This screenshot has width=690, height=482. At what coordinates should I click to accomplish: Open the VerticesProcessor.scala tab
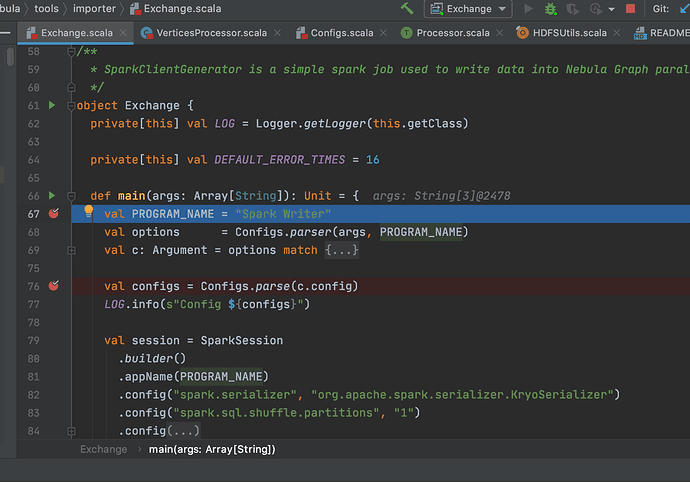click(211, 33)
